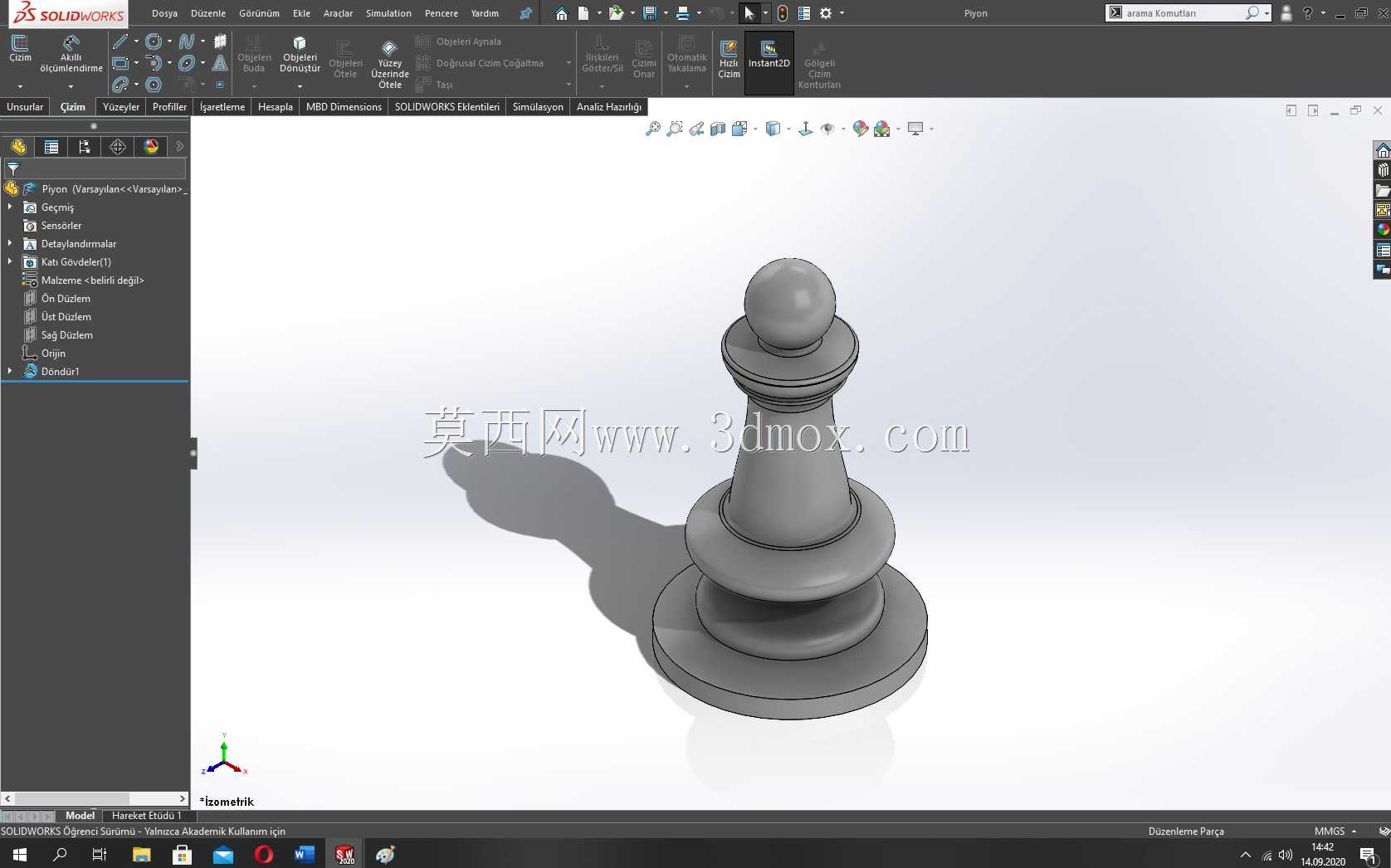
Task: Select the Ellipse sketch tool
Action: click(x=187, y=63)
